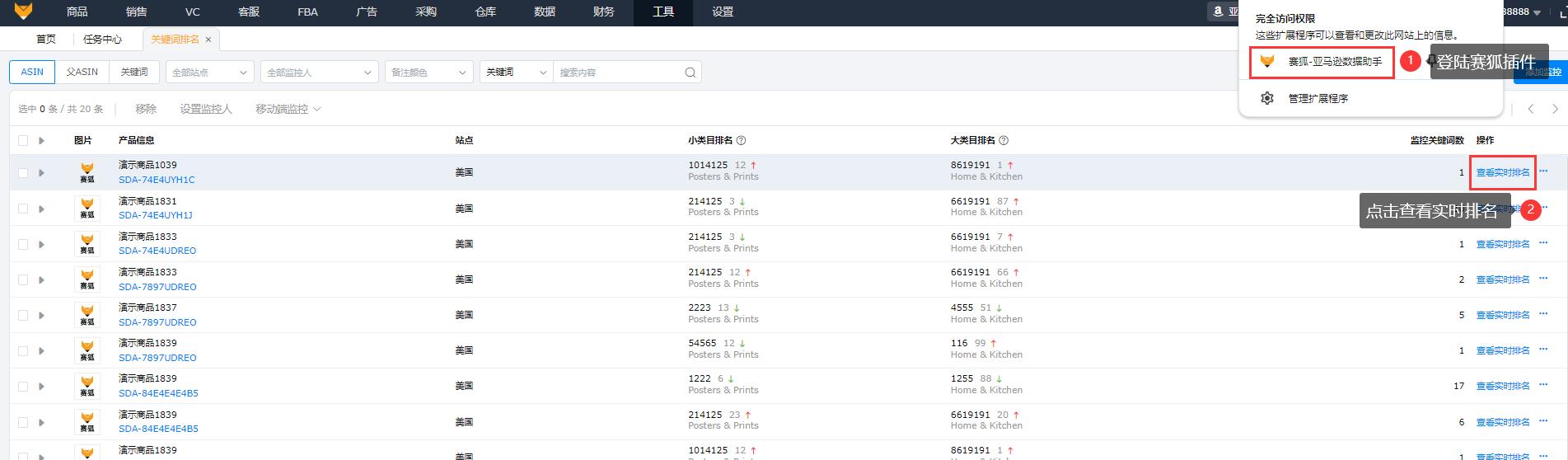Open the FBA menu
The width and height of the screenshot is (1568, 460).
[307, 12]
